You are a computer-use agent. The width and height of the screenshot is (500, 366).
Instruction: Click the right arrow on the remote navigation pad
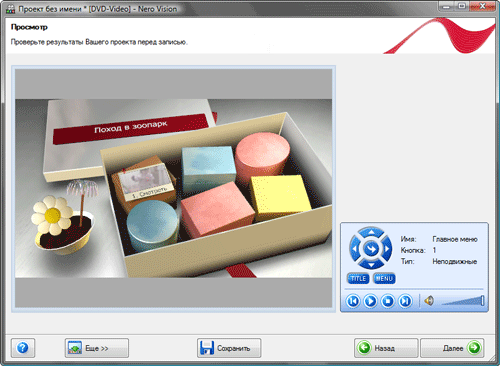387,248
